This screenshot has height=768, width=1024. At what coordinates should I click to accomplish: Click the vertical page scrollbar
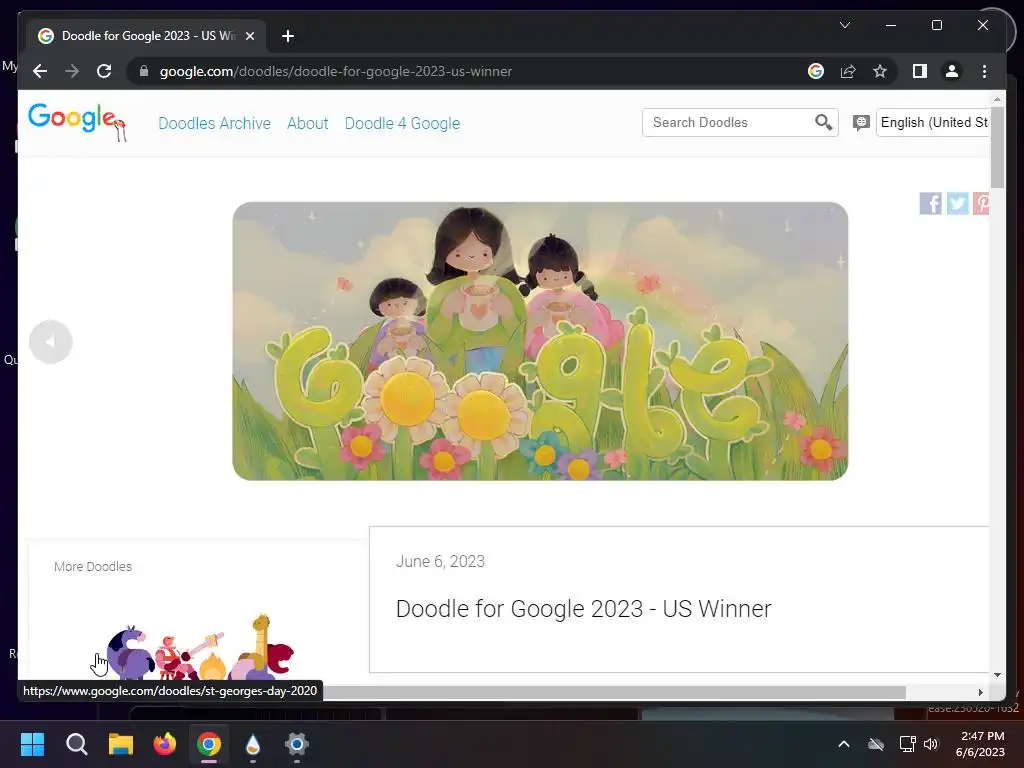(x=997, y=148)
